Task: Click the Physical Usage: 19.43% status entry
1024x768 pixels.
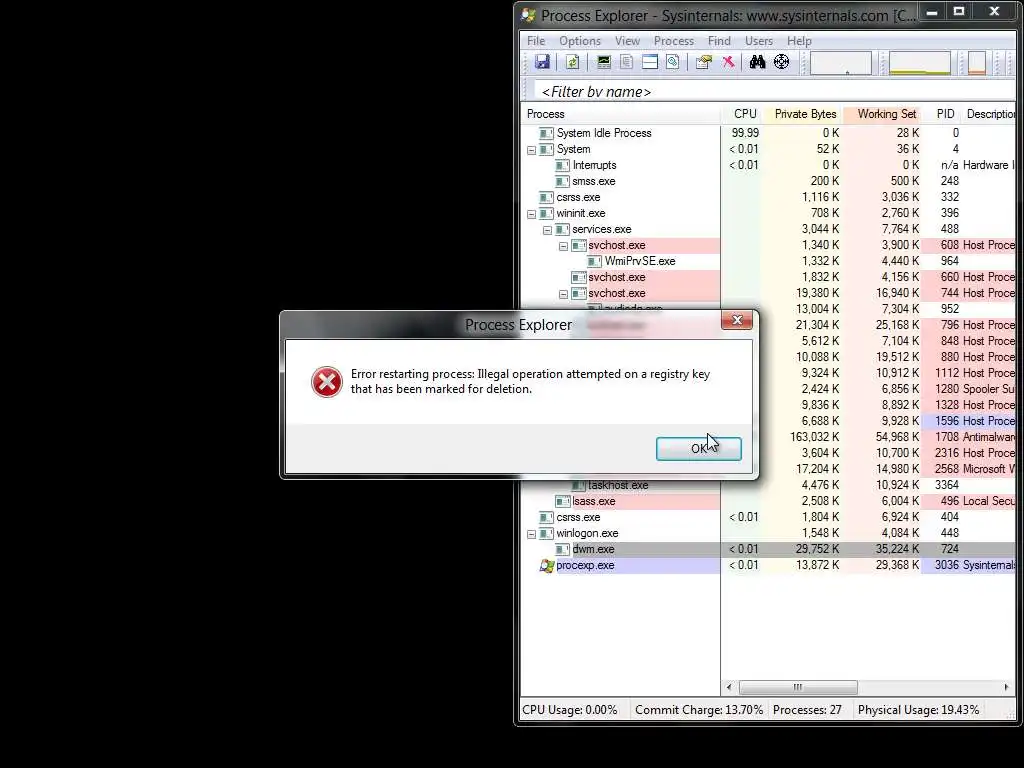Action: [x=918, y=710]
